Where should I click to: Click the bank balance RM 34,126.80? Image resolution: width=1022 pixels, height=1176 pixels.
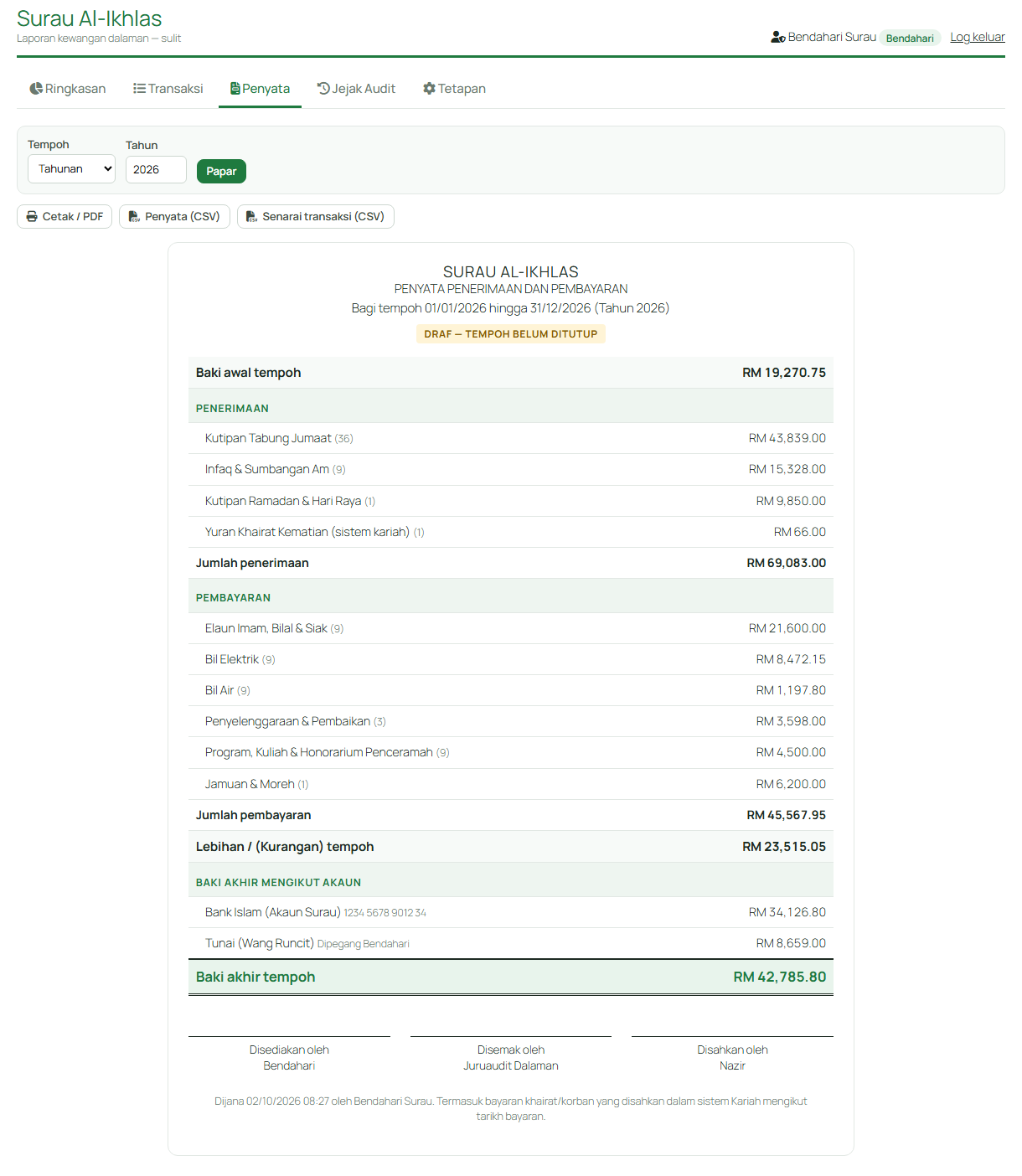(787, 912)
